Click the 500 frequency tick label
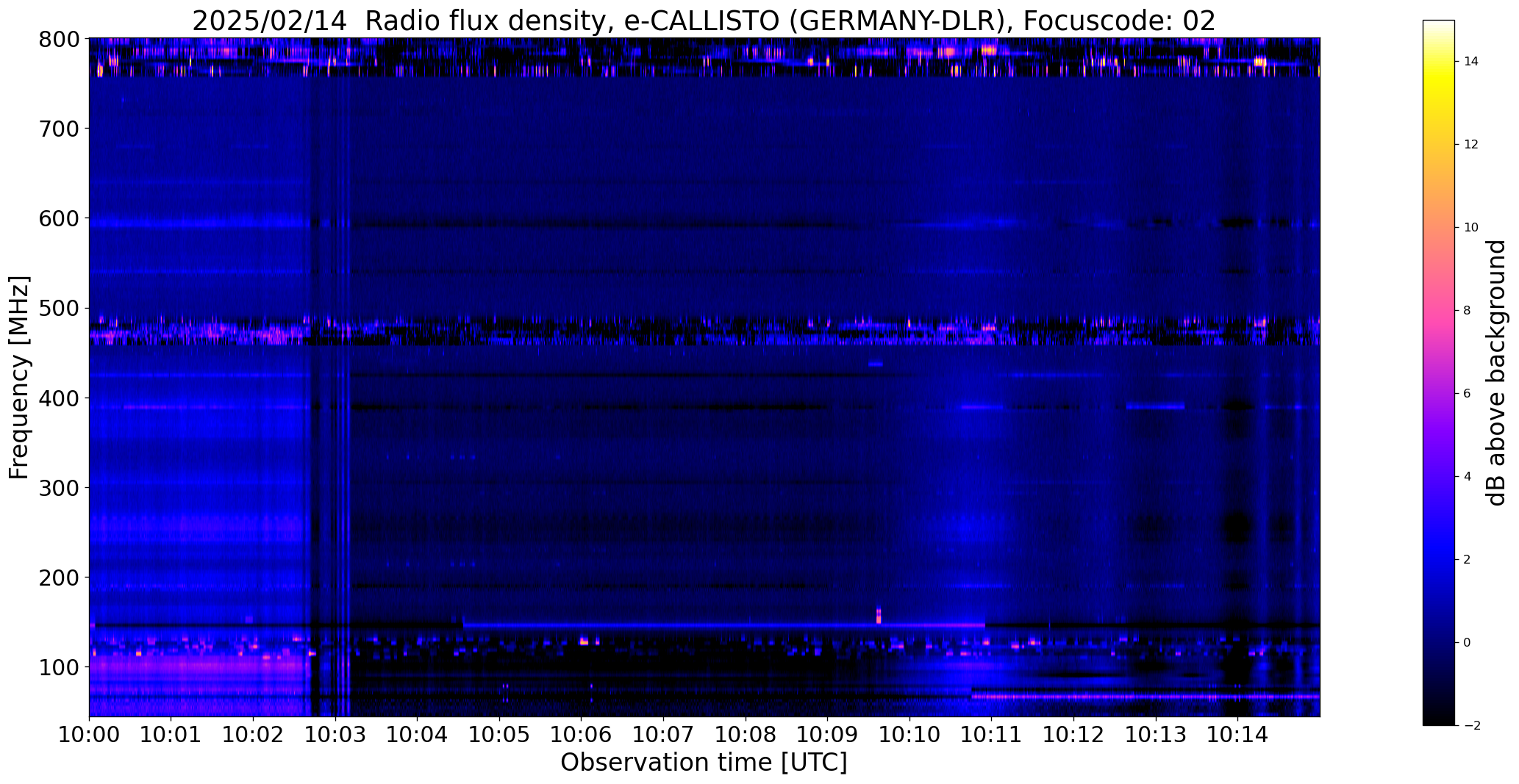The image size is (1519, 784). tap(57, 308)
